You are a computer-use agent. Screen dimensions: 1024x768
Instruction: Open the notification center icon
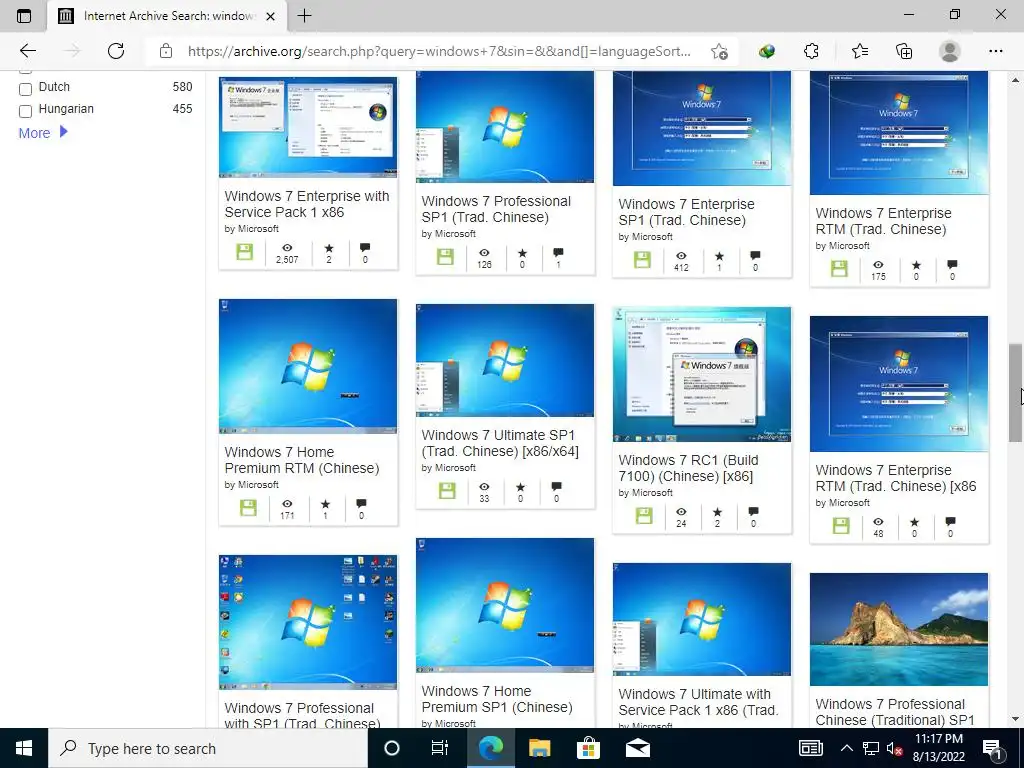click(992, 748)
